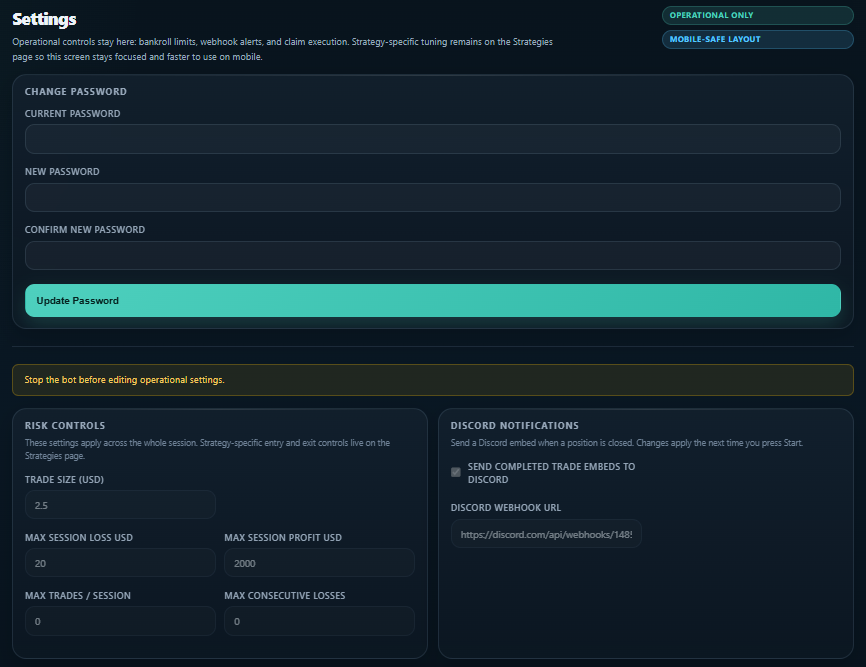
Task: Click the Trade Size (USD) field
Action: pyautogui.click(x=120, y=504)
